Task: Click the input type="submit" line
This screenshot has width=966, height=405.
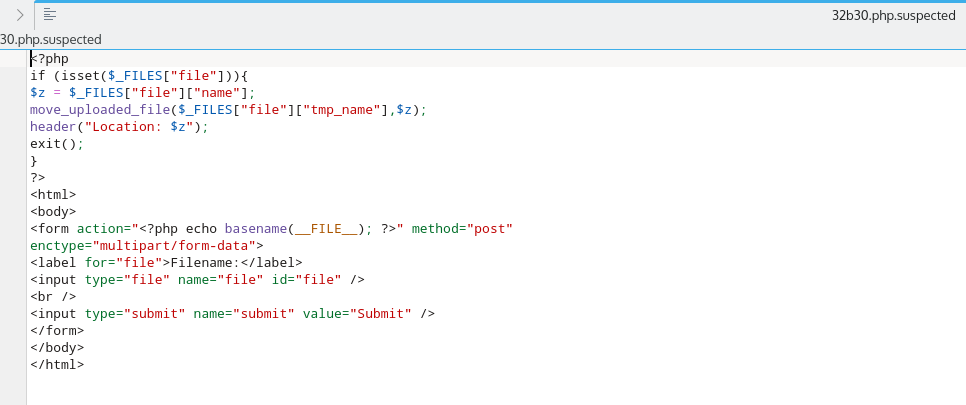Action: tap(232, 313)
